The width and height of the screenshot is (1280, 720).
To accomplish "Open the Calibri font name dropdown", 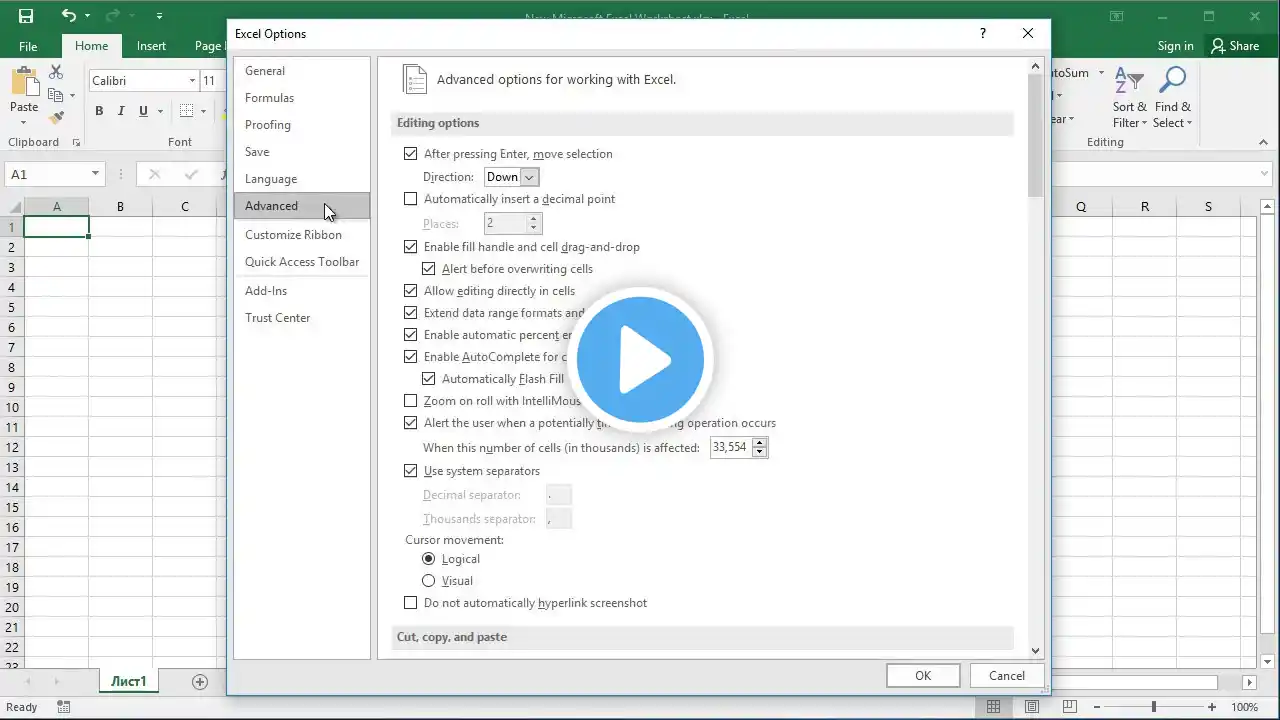I will coord(192,81).
